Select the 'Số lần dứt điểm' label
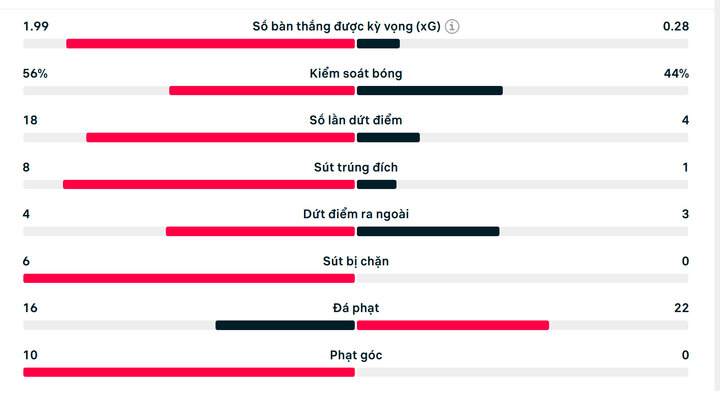The width and height of the screenshot is (720, 411). pos(356,120)
